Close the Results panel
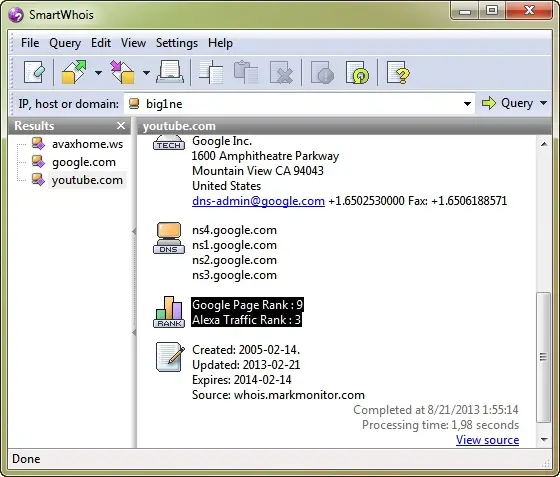 [x=121, y=126]
